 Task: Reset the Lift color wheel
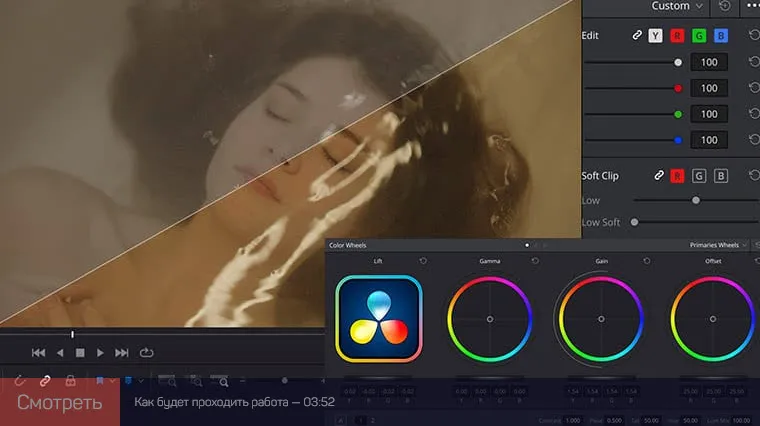pos(423,261)
